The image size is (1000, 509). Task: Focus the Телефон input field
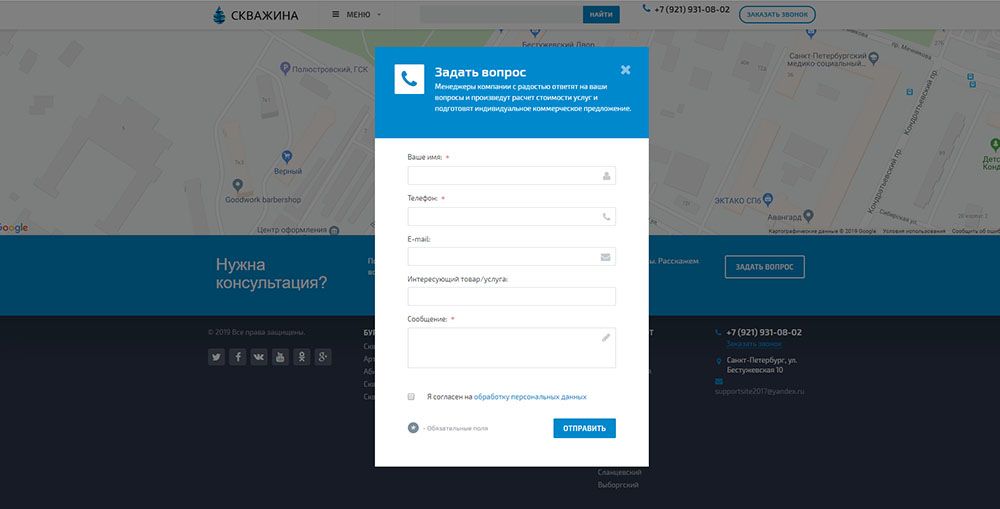[511, 216]
